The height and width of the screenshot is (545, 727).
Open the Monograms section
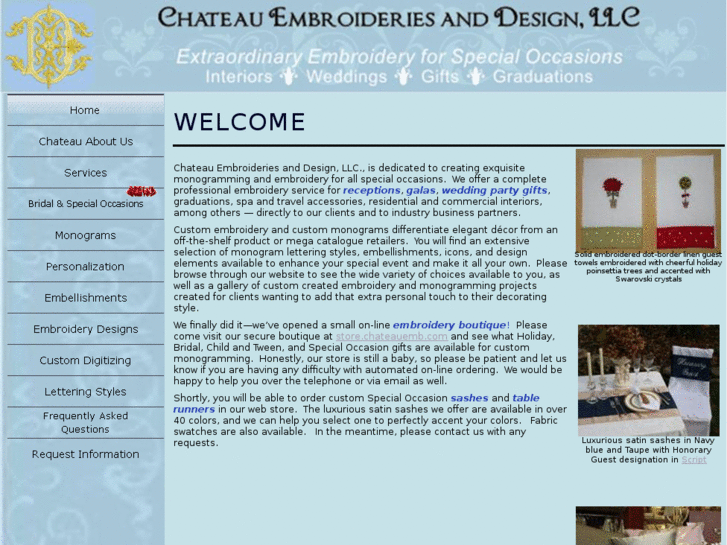pos(85,235)
